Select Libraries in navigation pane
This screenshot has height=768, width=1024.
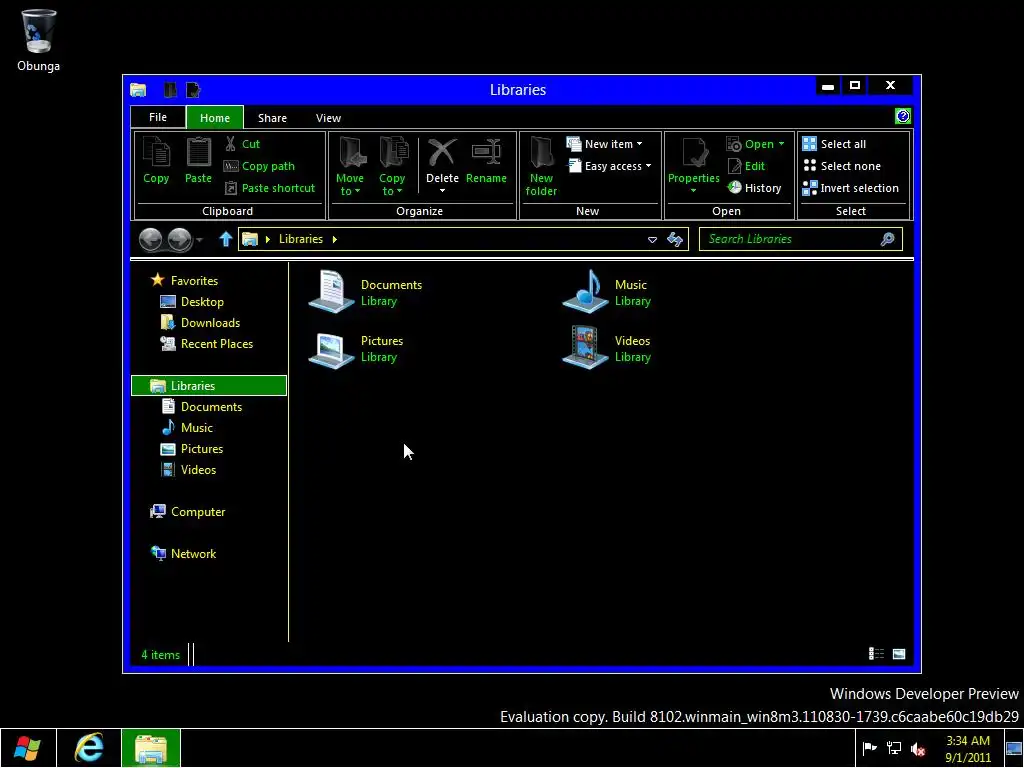click(209, 385)
